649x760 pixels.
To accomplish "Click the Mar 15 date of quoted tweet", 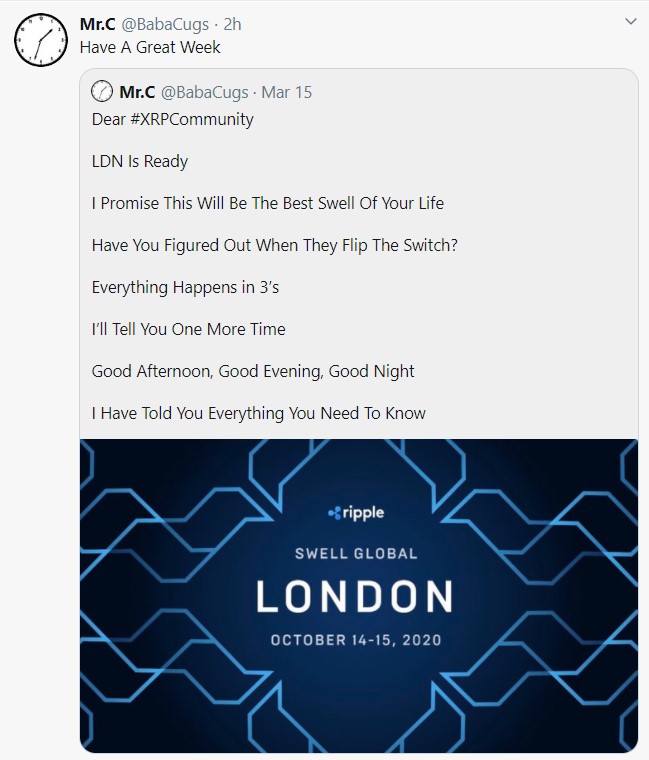I will 287,92.
